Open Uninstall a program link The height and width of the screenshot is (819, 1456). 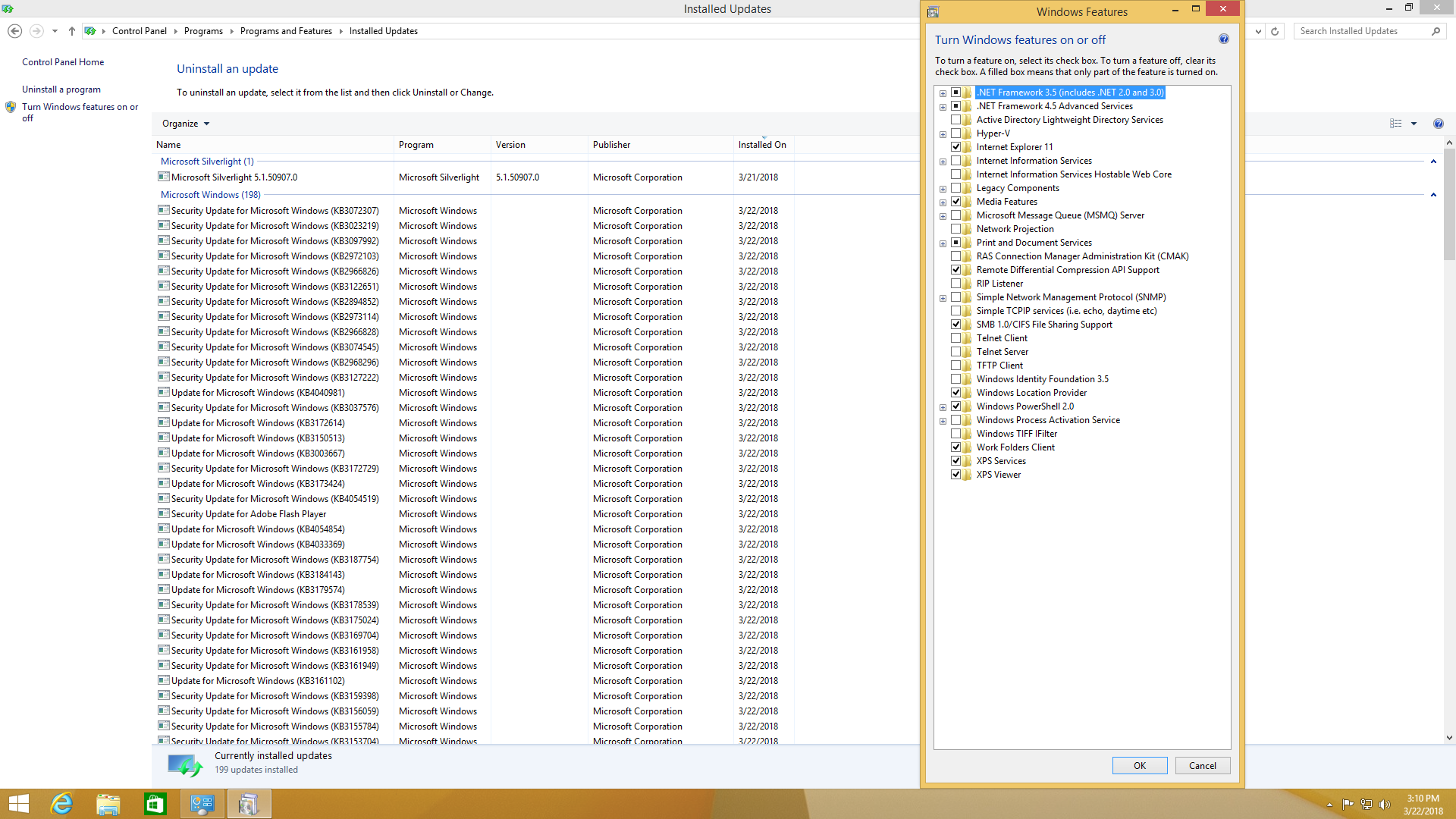61,89
